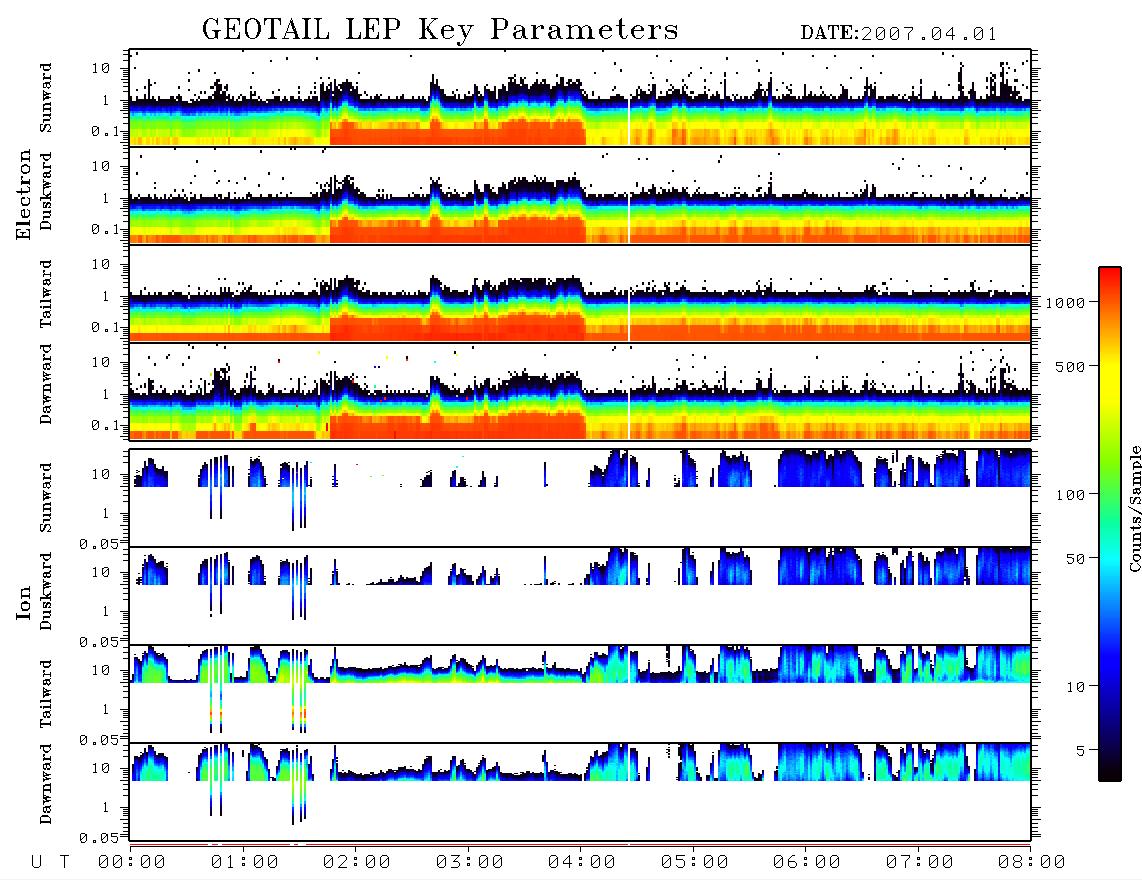Select the Electron Tailward spectrogram panel

coord(580,294)
